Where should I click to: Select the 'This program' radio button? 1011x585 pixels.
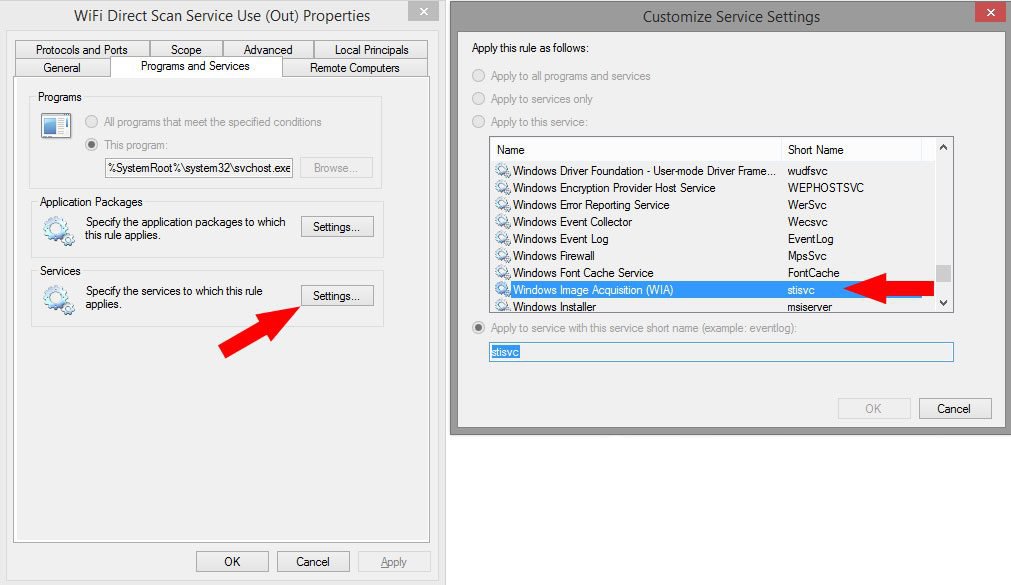tap(92, 144)
